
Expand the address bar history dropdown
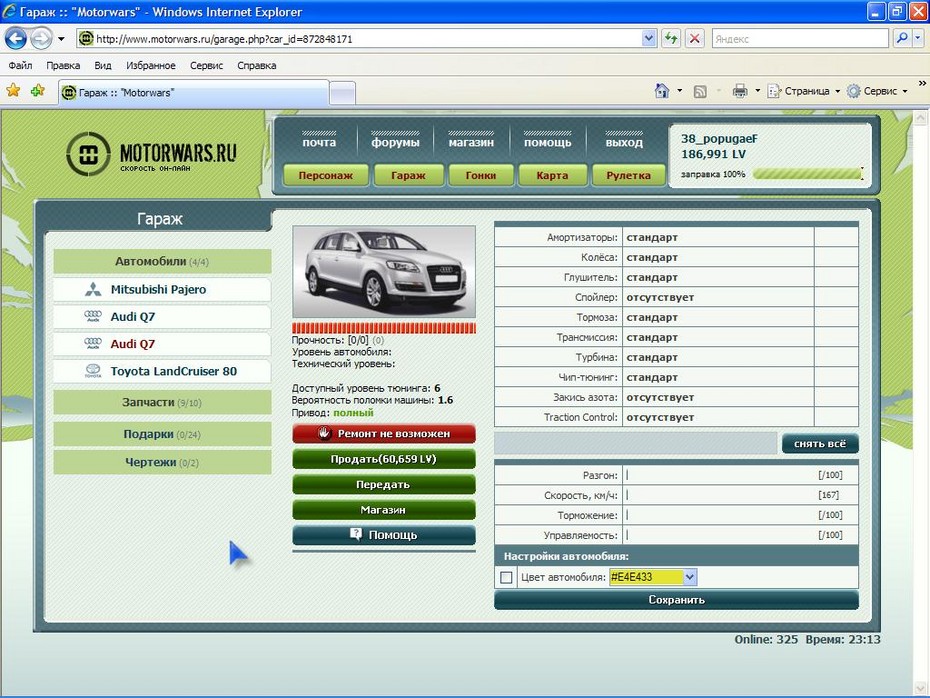click(649, 39)
